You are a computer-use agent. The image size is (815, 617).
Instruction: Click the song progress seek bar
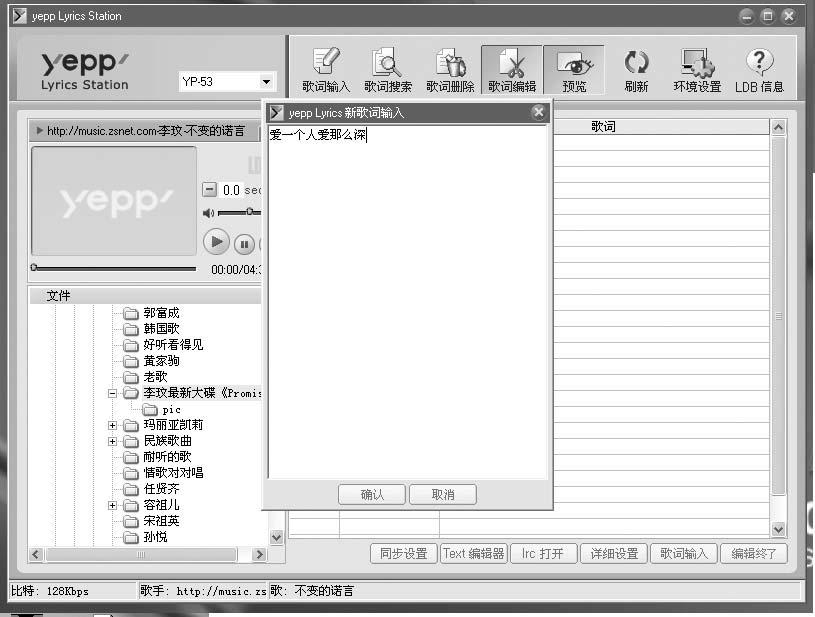[x=113, y=268]
